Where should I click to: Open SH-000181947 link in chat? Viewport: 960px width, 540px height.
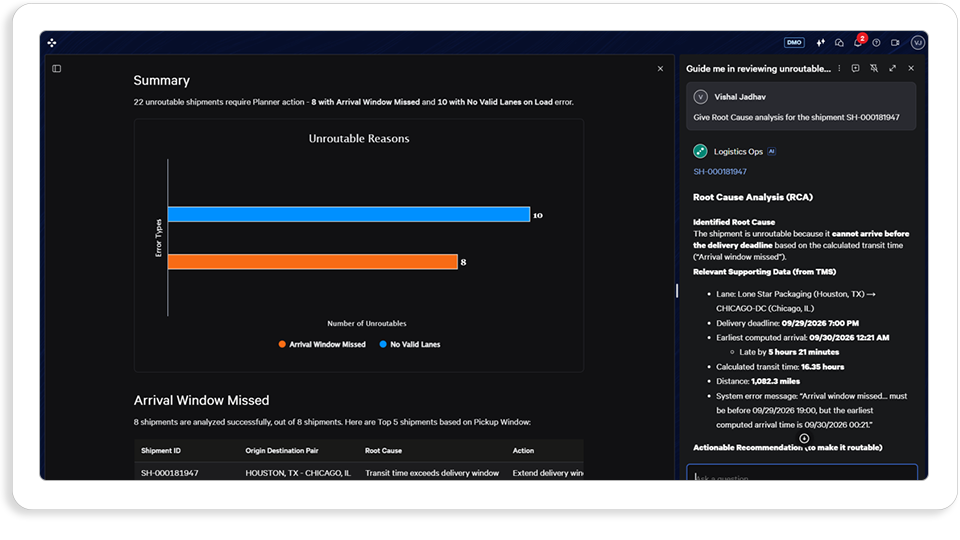click(720, 171)
